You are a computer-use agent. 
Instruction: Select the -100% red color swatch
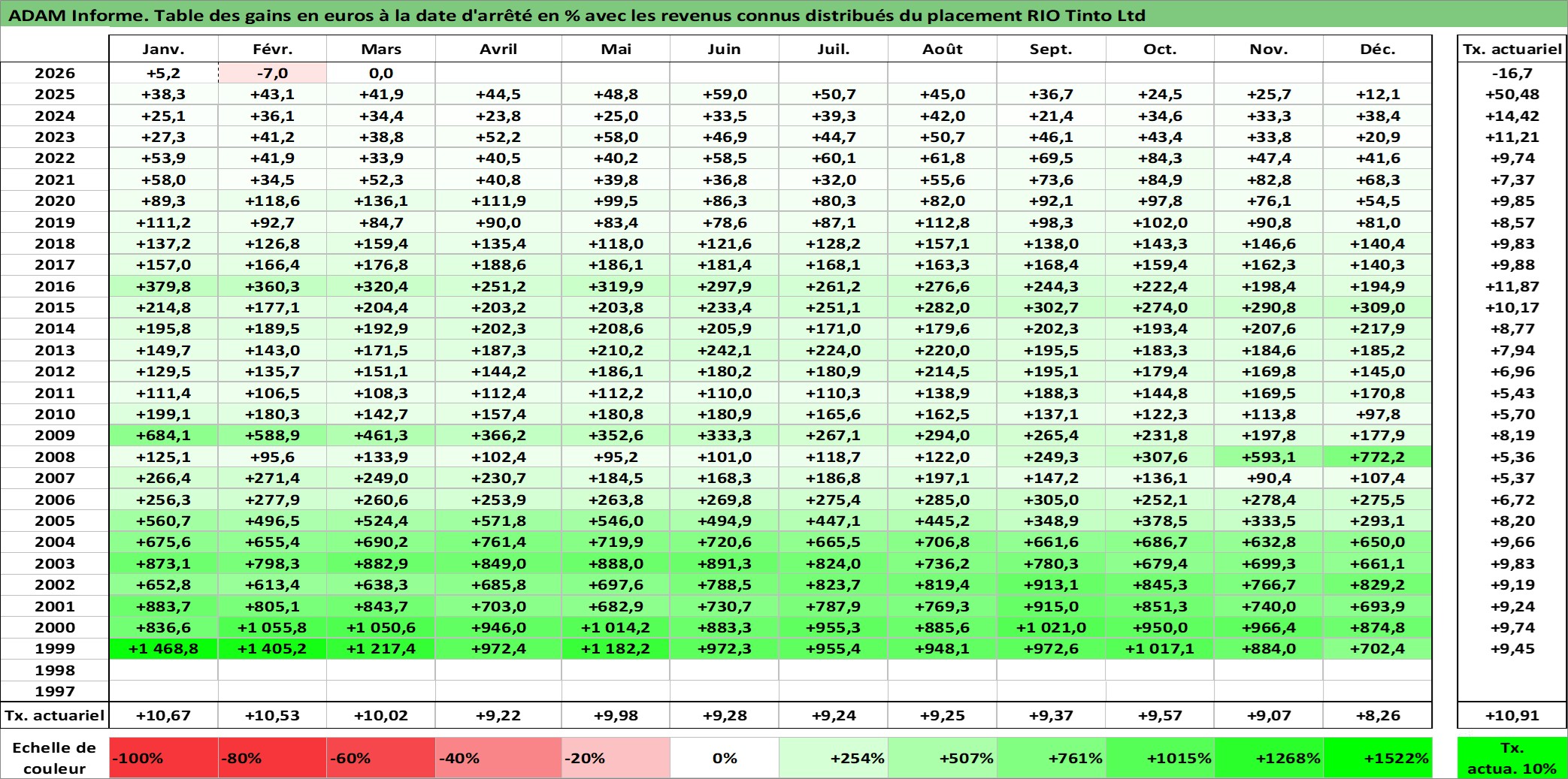click(163, 758)
